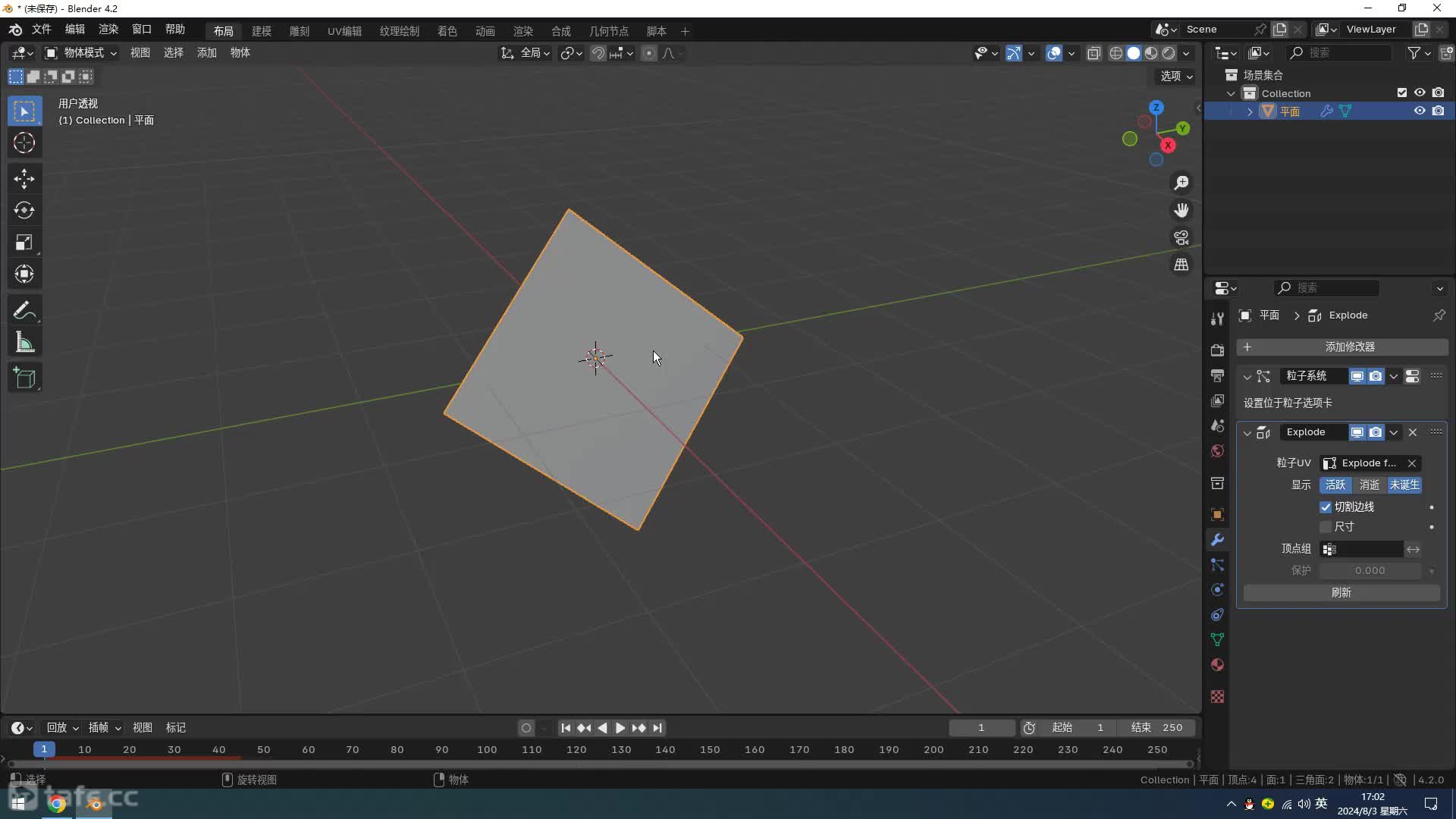
Task: Open the Output properties tab
Action: [x=1217, y=375]
